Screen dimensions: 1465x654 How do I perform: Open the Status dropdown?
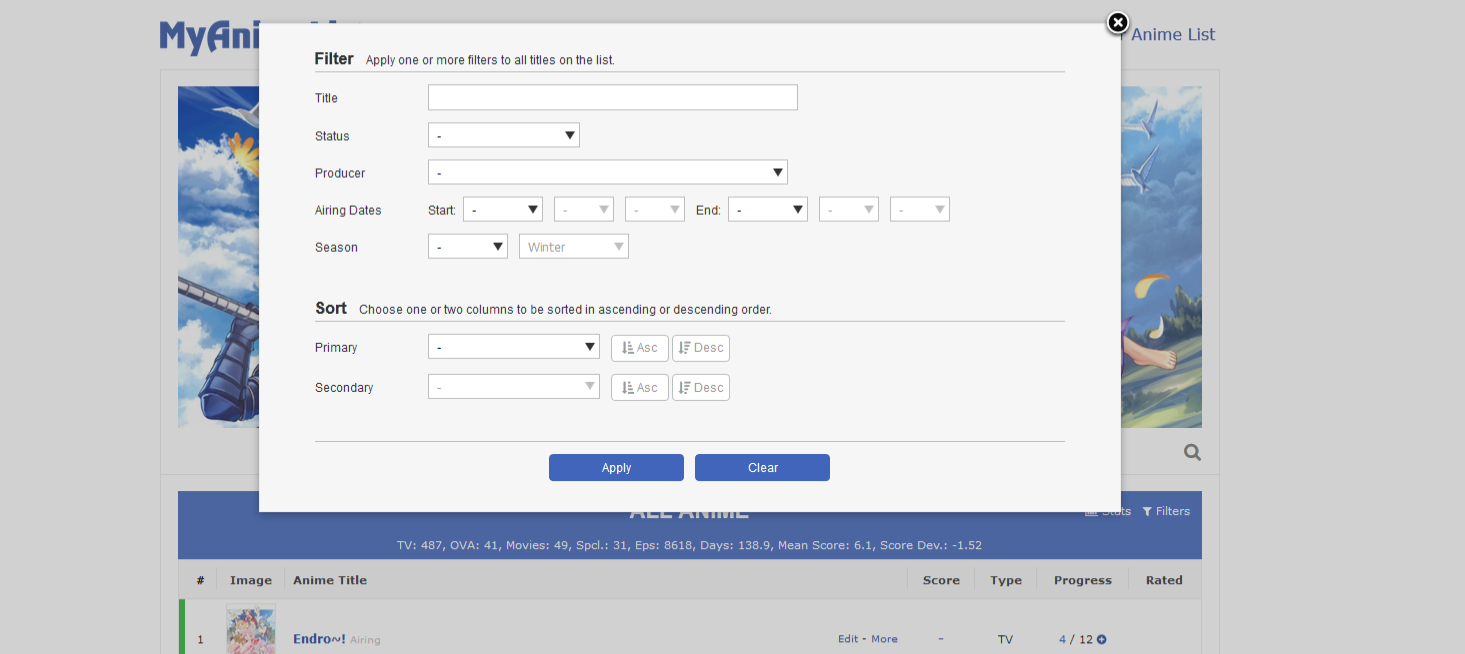pyautogui.click(x=503, y=135)
